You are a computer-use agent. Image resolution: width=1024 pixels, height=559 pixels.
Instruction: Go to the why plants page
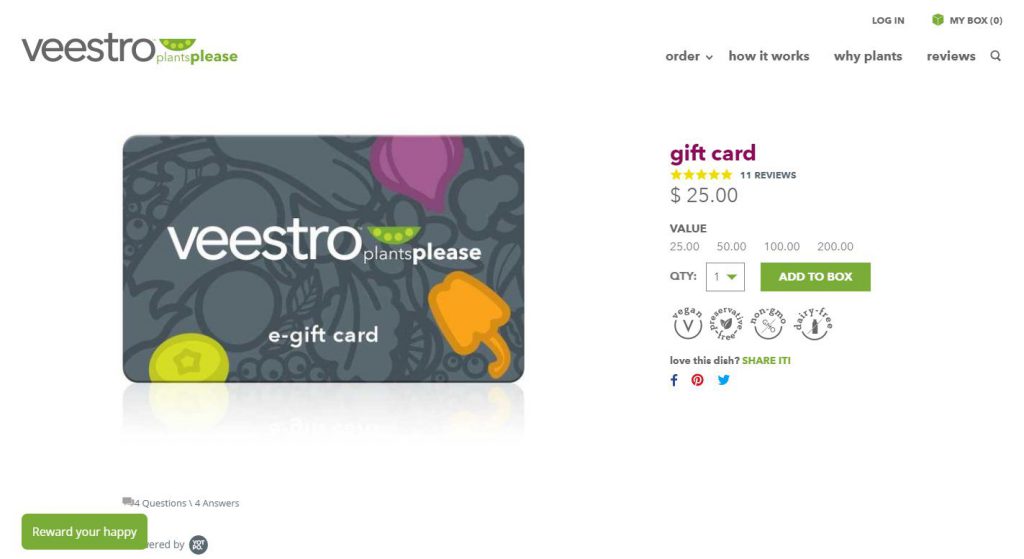coord(867,56)
